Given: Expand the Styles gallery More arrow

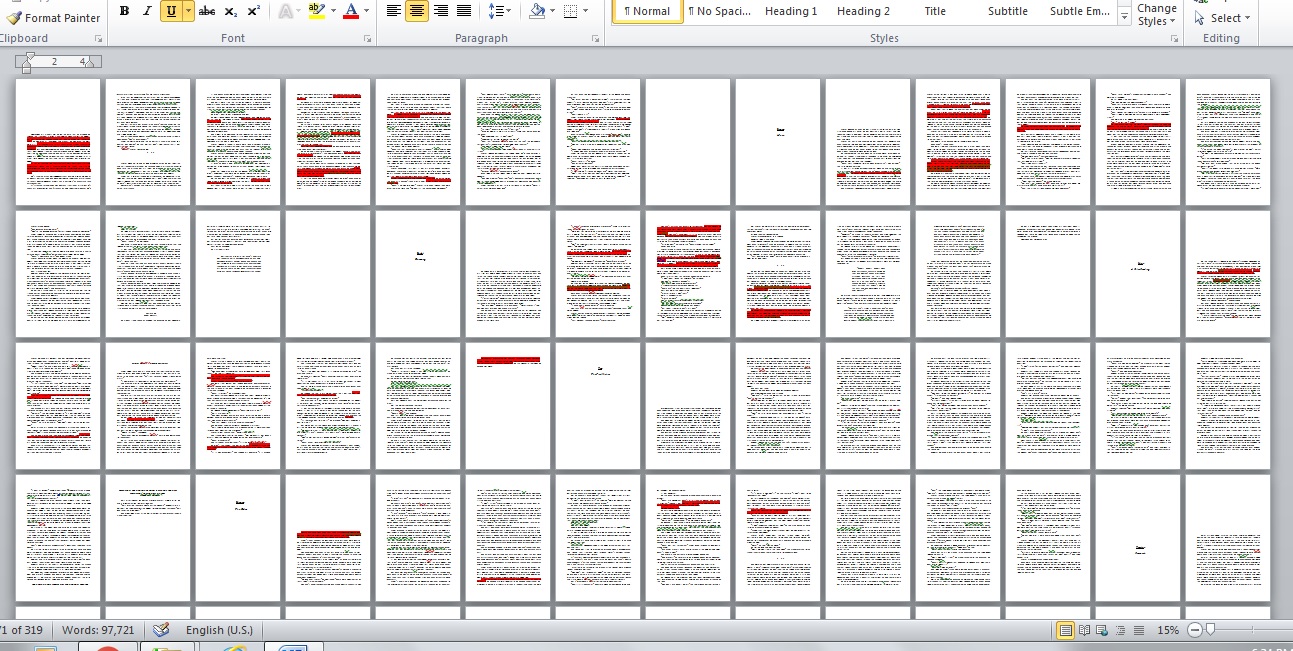Looking at the screenshot, I should tap(1124, 18).
